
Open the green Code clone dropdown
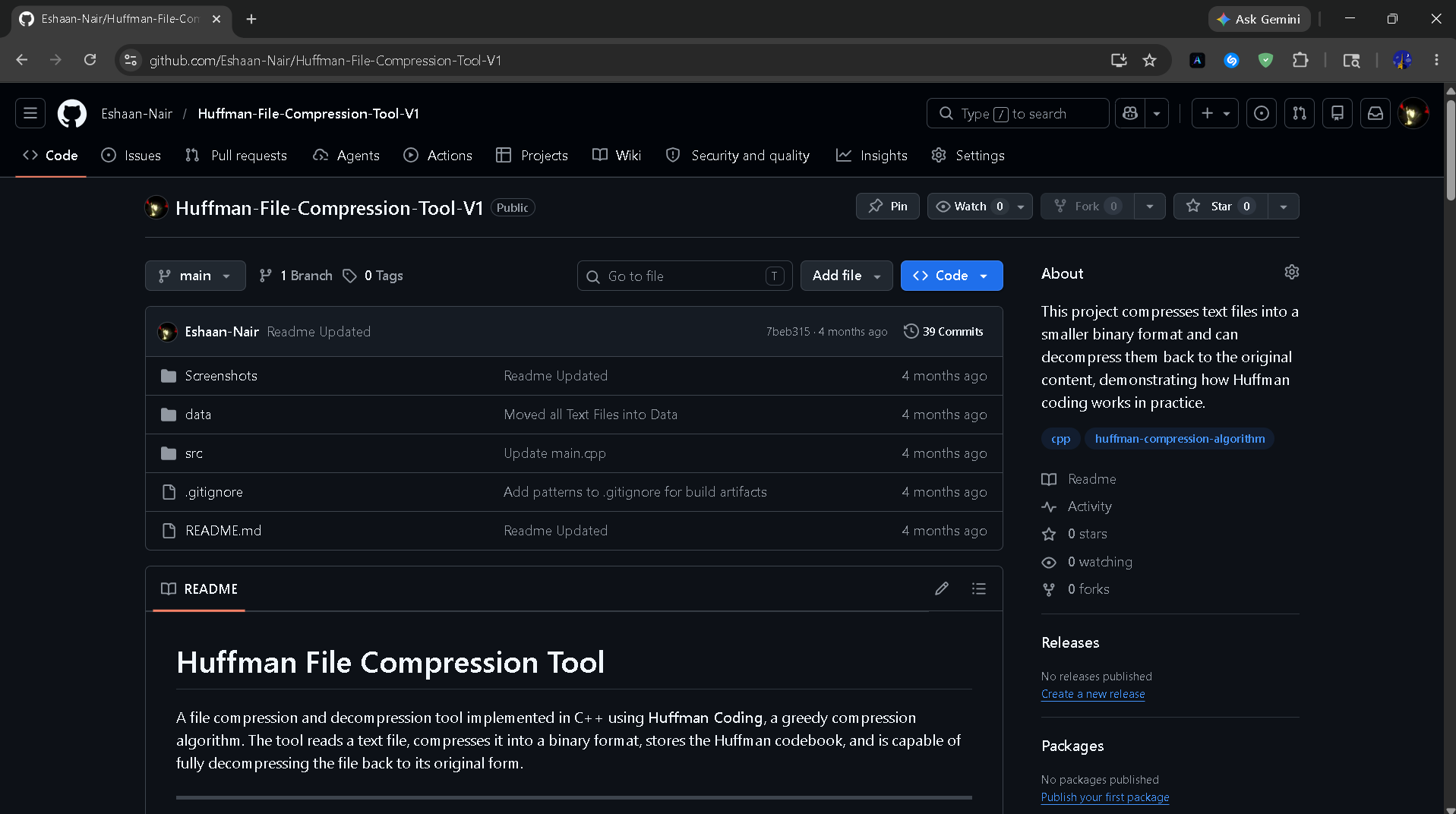click(952, 276)
